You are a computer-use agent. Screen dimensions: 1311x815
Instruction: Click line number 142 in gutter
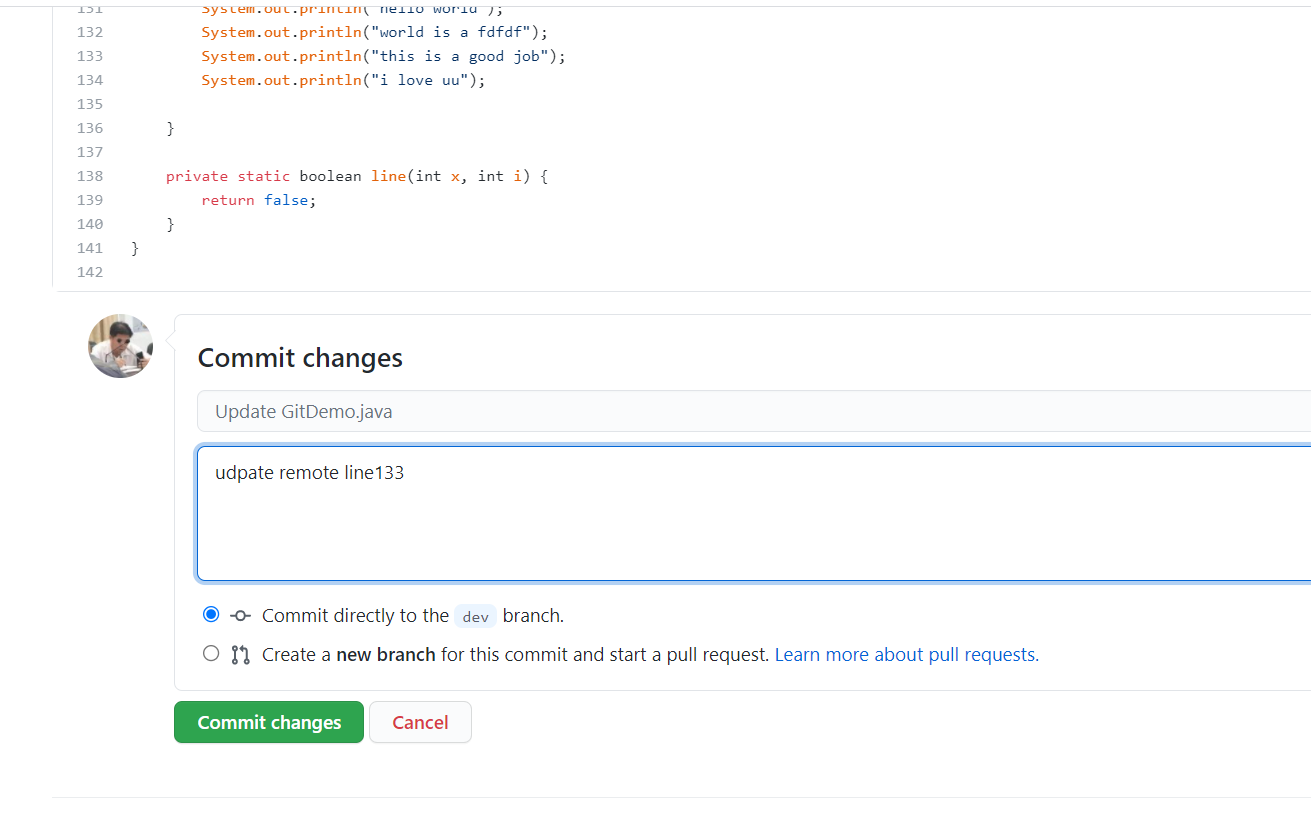(90, 272)
